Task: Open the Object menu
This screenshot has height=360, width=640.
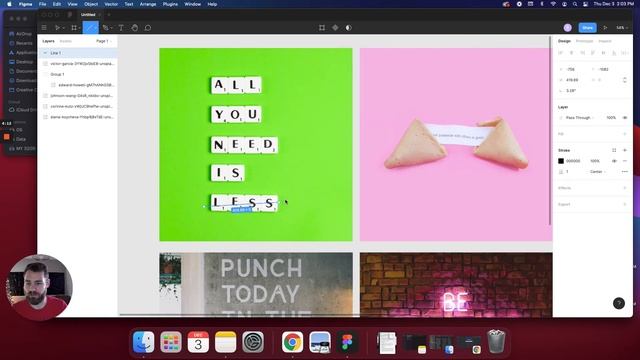Action: click(x=91, y=4)
